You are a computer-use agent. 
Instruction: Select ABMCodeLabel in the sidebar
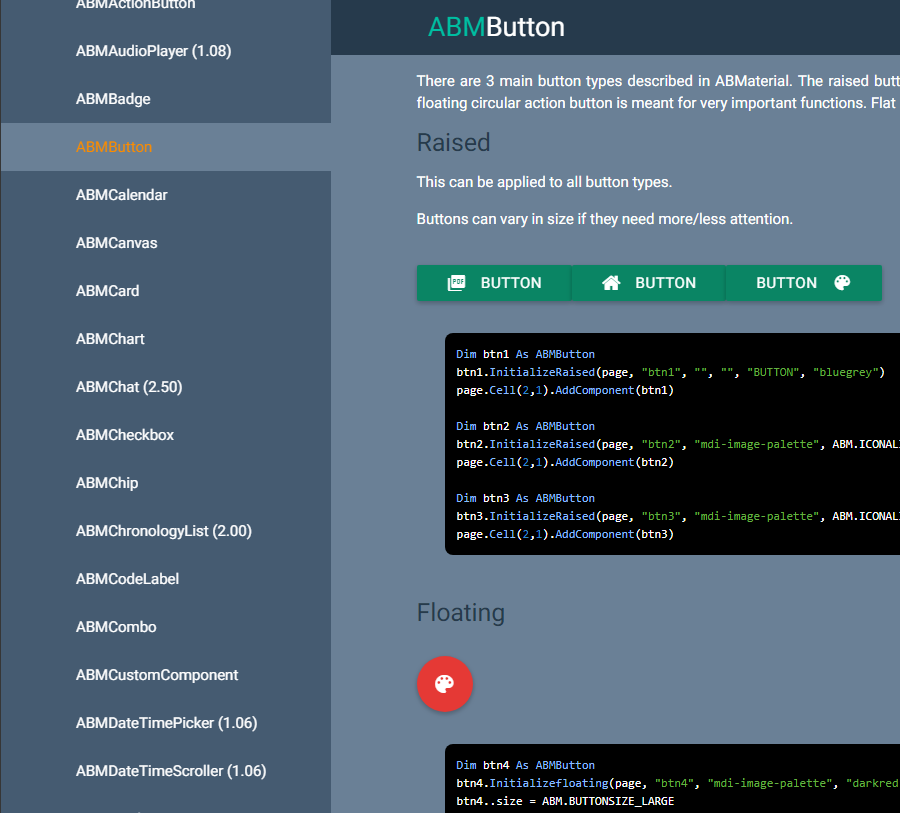(127, 579)
